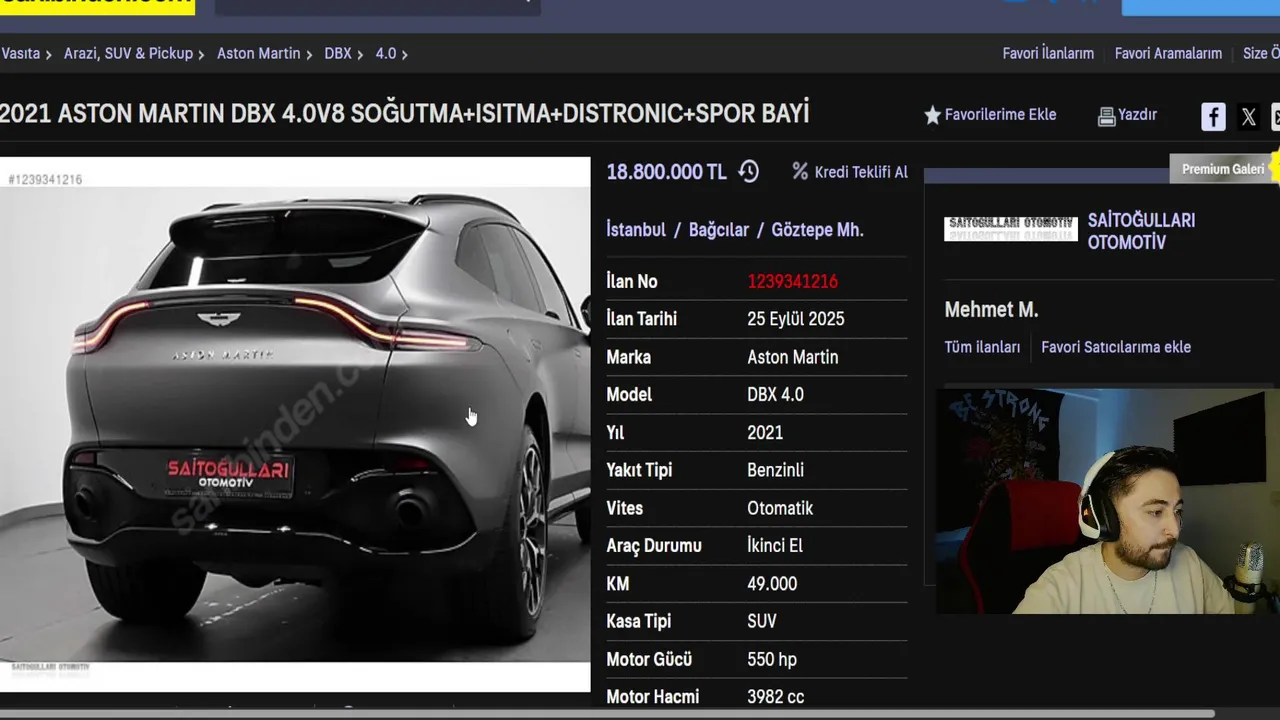Open Bağcılar district link

tap(719, 230)
